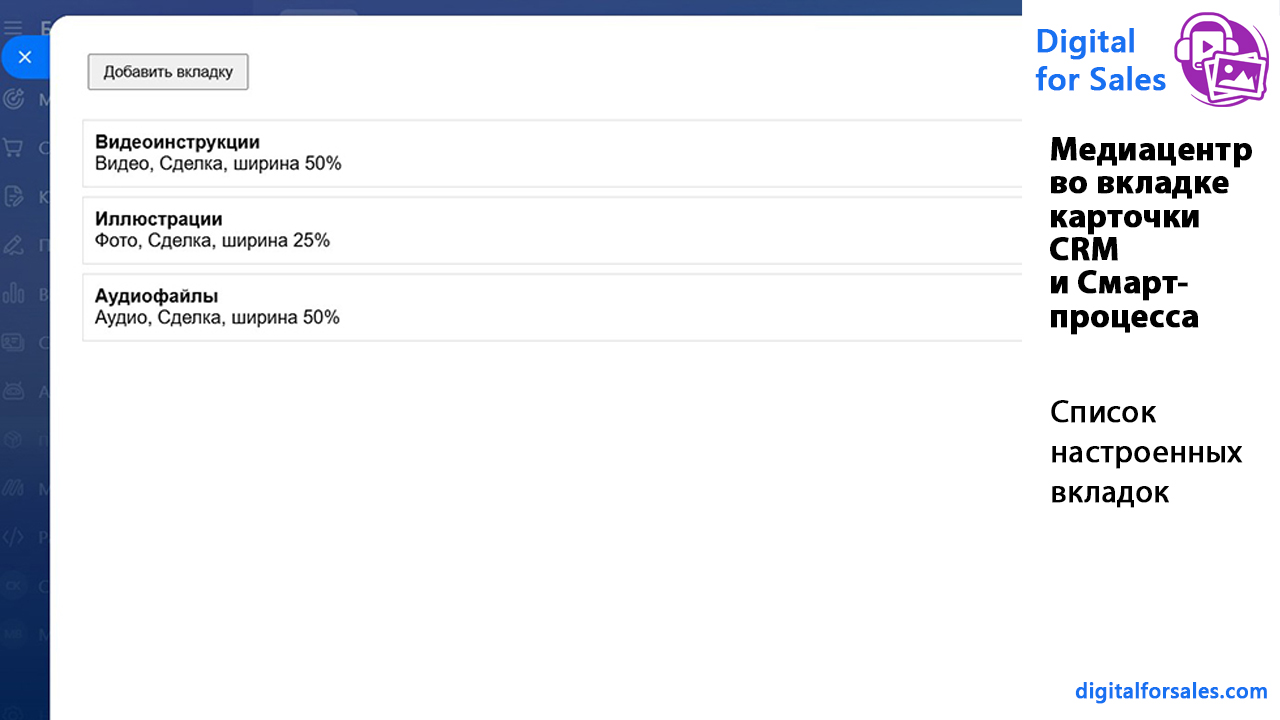Click the pencil signature icon in sidebar
The image size is (1280, 720).
pos(13,244)
